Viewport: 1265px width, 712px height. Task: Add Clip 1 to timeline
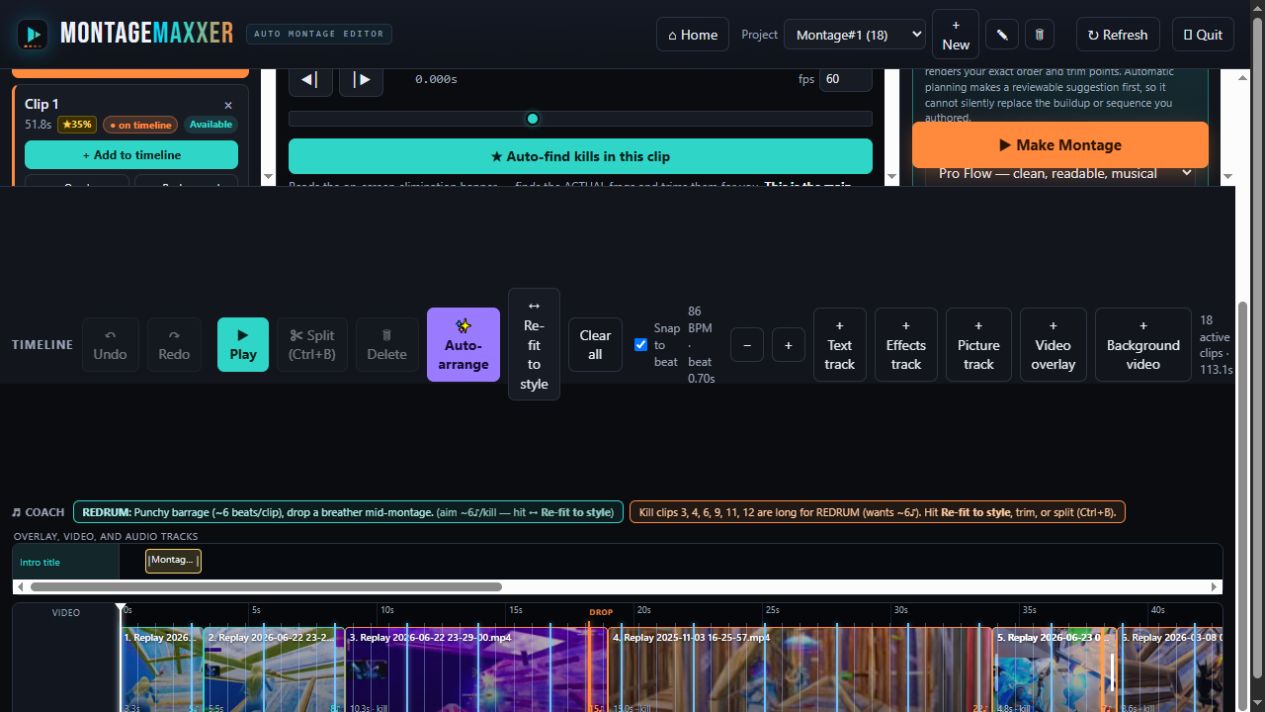131,155
